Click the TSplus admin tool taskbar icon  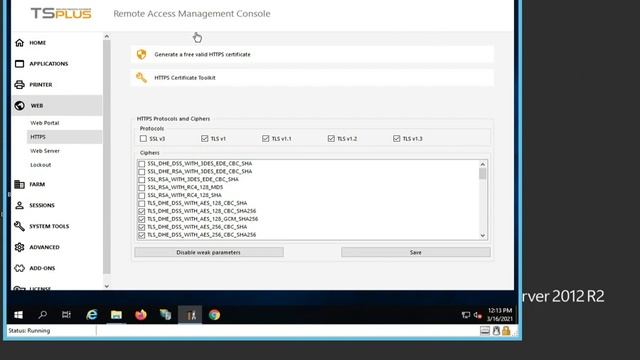pos(190,315)
